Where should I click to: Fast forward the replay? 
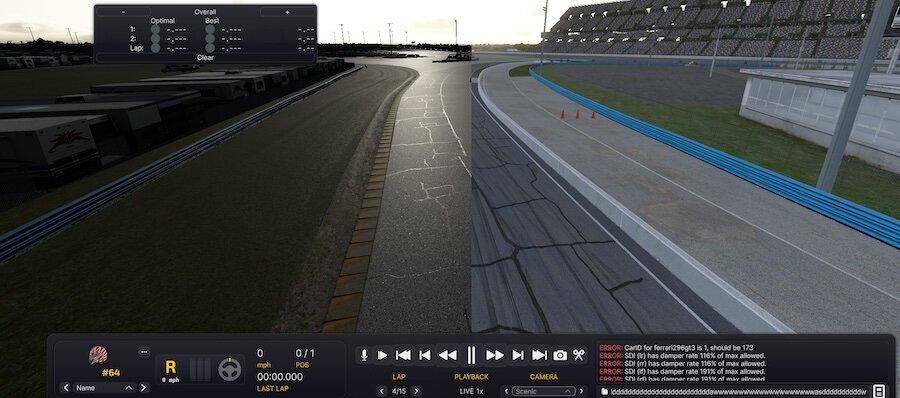(495, 355)
